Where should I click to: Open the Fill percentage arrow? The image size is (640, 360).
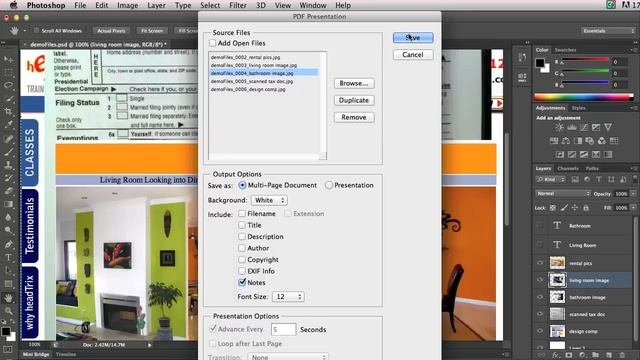coord(633,208)
